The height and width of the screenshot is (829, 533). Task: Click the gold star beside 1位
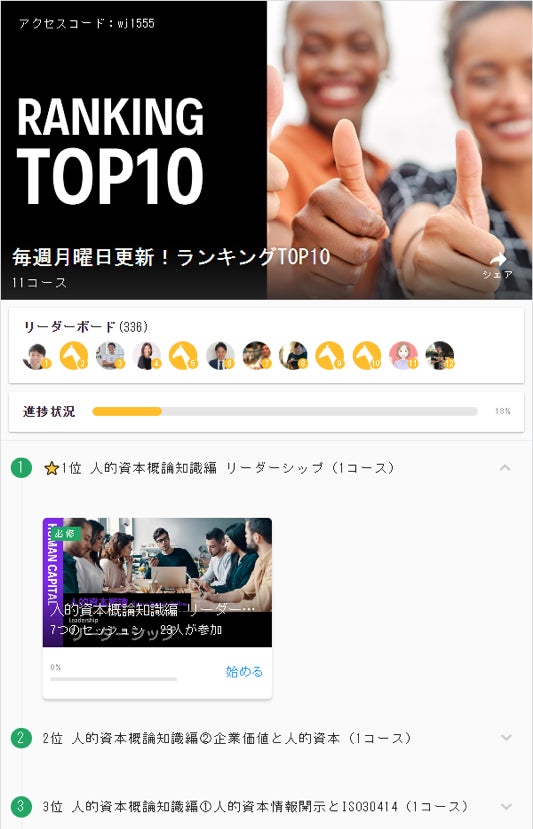click(x=51, y=468)
